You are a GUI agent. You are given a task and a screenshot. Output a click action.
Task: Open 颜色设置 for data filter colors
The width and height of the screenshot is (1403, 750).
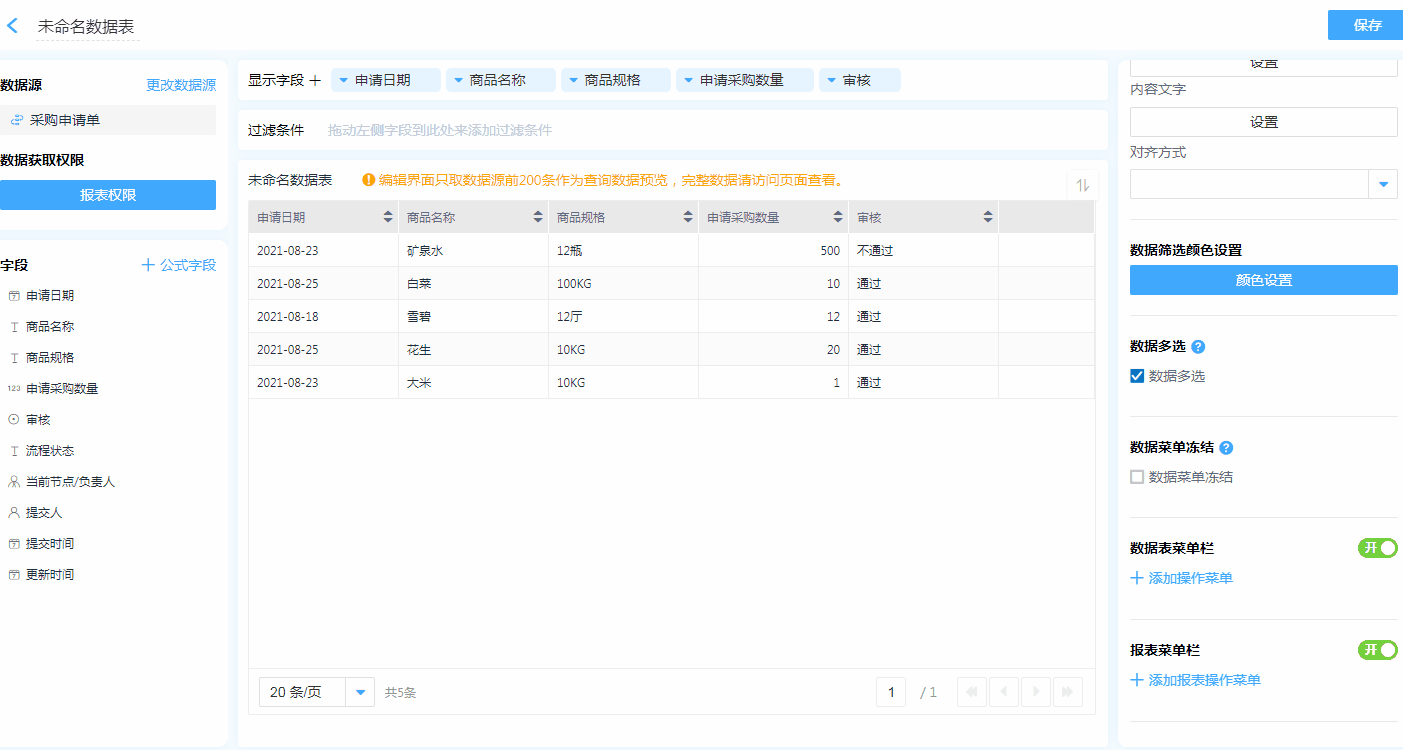pyautogui.click(x=1263, y=280)
